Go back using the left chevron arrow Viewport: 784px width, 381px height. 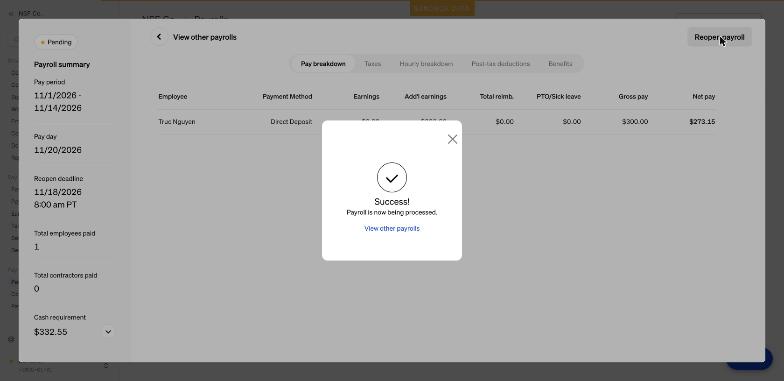pyautogui.click(x=159, y=37)
